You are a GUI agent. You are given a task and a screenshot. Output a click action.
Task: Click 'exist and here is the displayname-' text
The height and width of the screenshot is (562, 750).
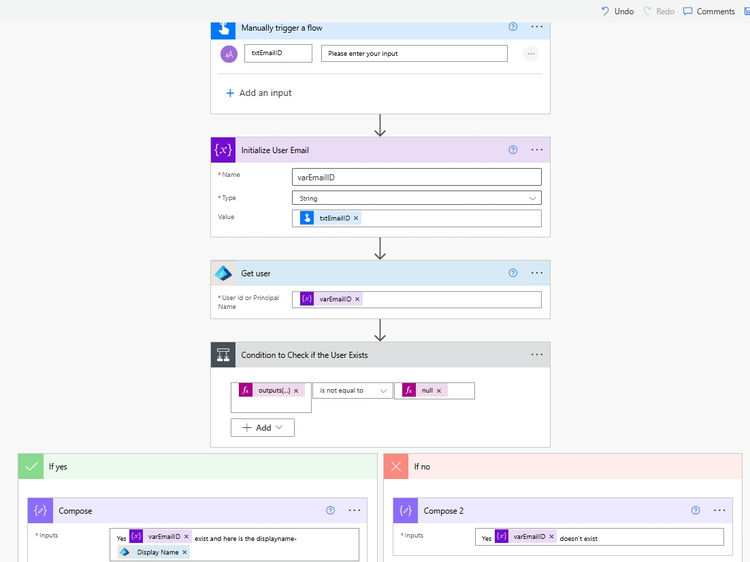pyautogui.click(x=245, y=538)
